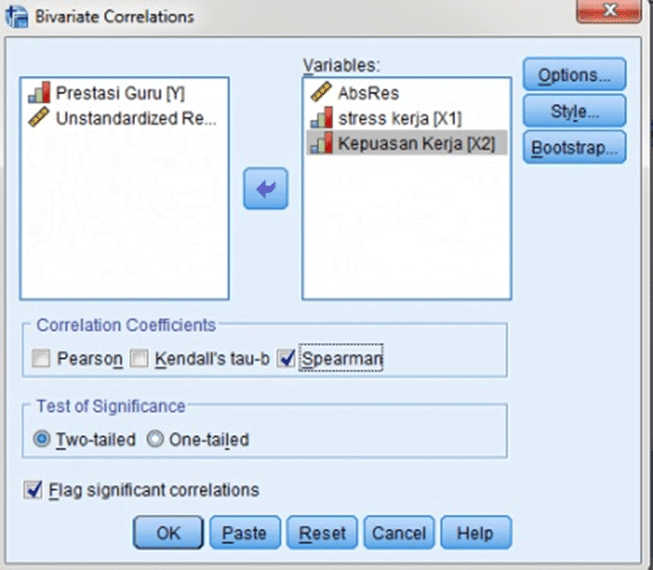Close the Bivariate Correlations window
Viewport: 653px width, 570px height.
click(609, 10)
